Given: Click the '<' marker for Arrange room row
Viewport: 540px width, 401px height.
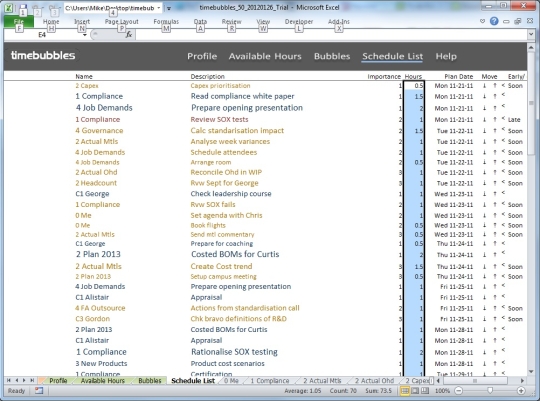Looking at the screenshot, I should pos(503,161).
